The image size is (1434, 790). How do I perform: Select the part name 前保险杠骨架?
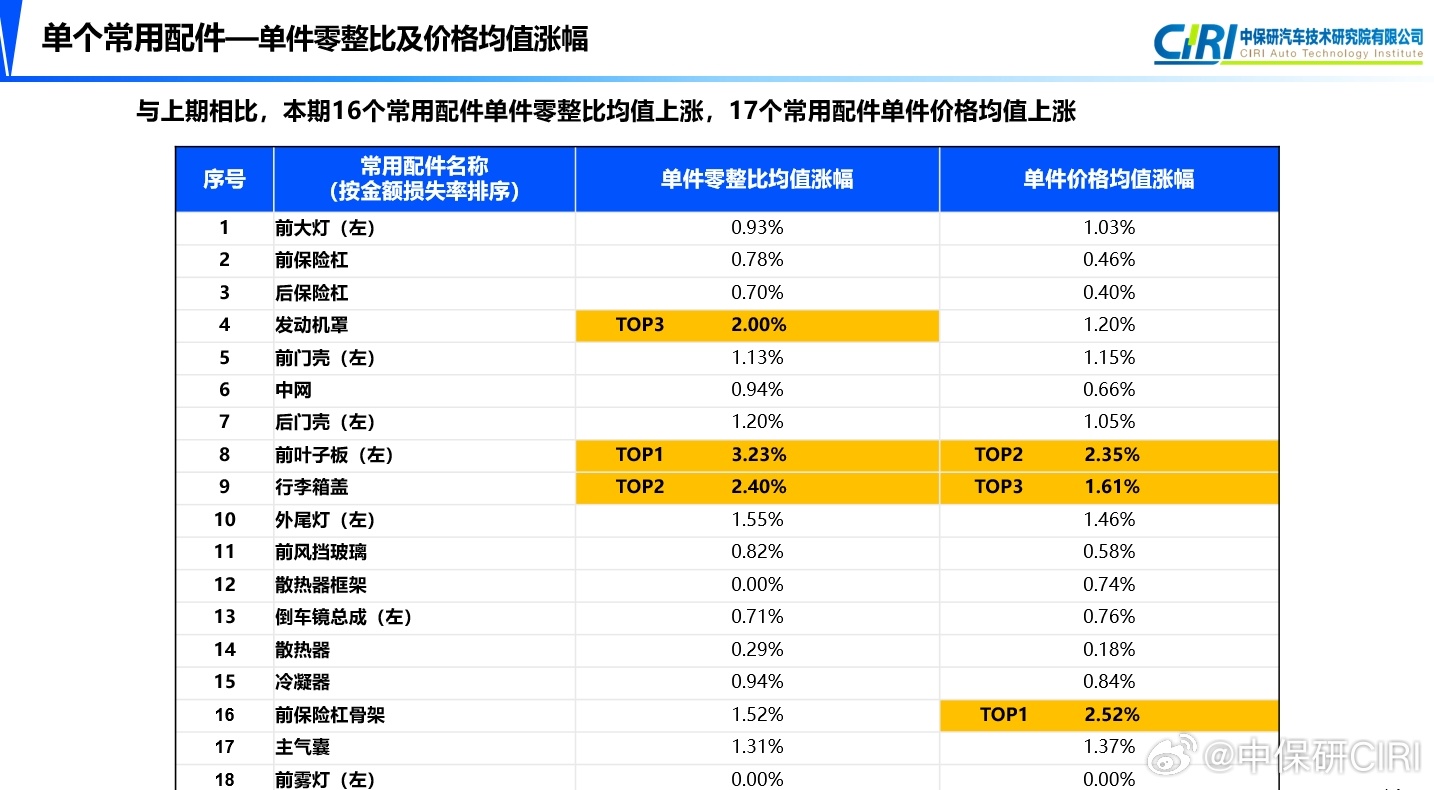330,715
